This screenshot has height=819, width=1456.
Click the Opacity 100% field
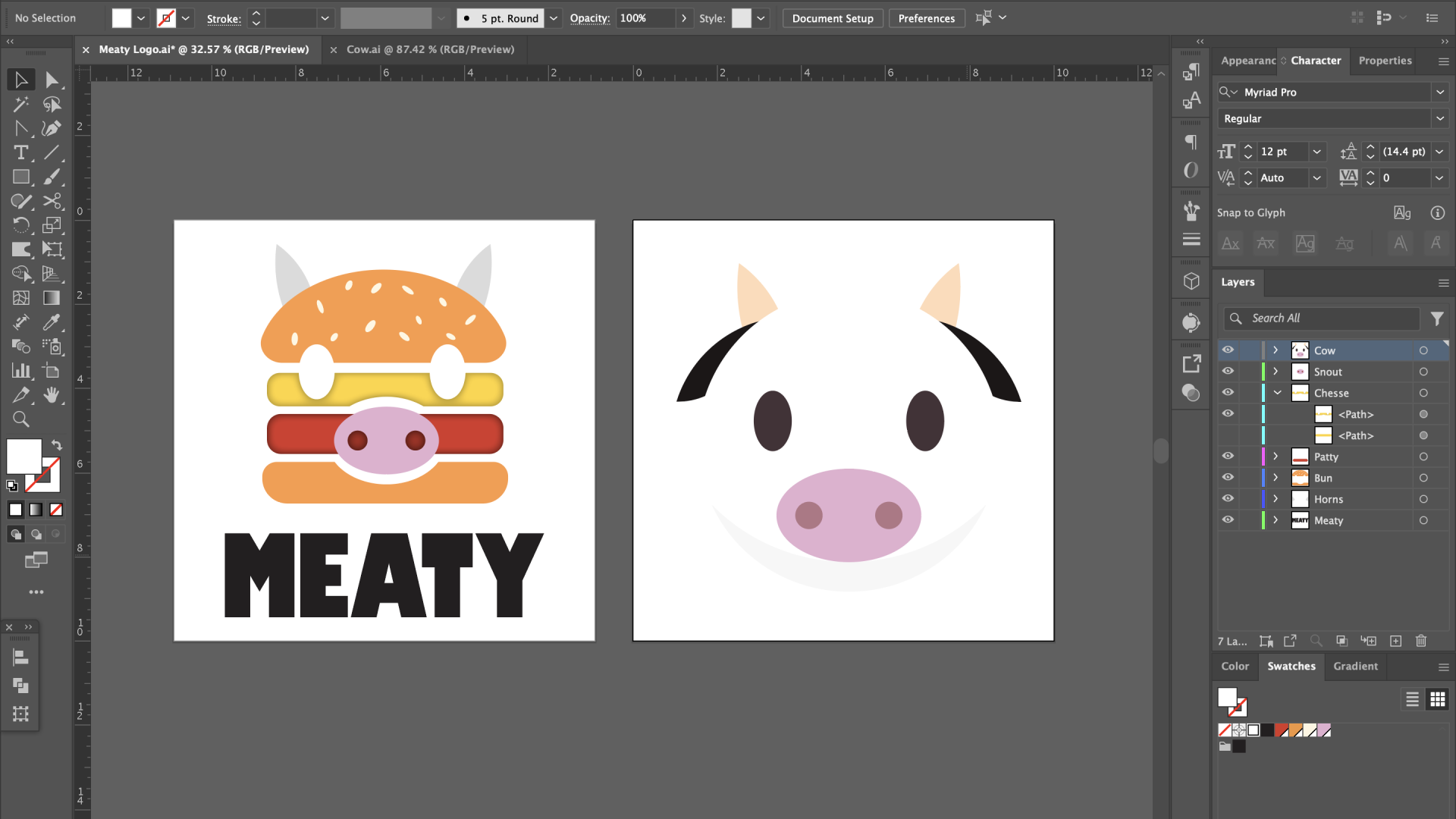(646, 18)
